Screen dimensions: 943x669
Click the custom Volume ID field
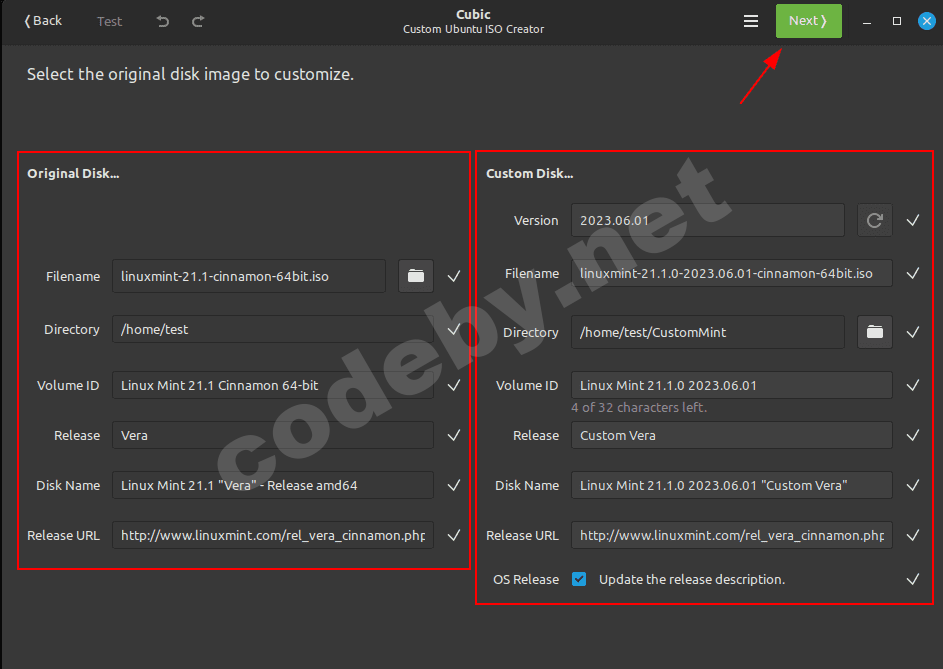[x=731, y=385]
